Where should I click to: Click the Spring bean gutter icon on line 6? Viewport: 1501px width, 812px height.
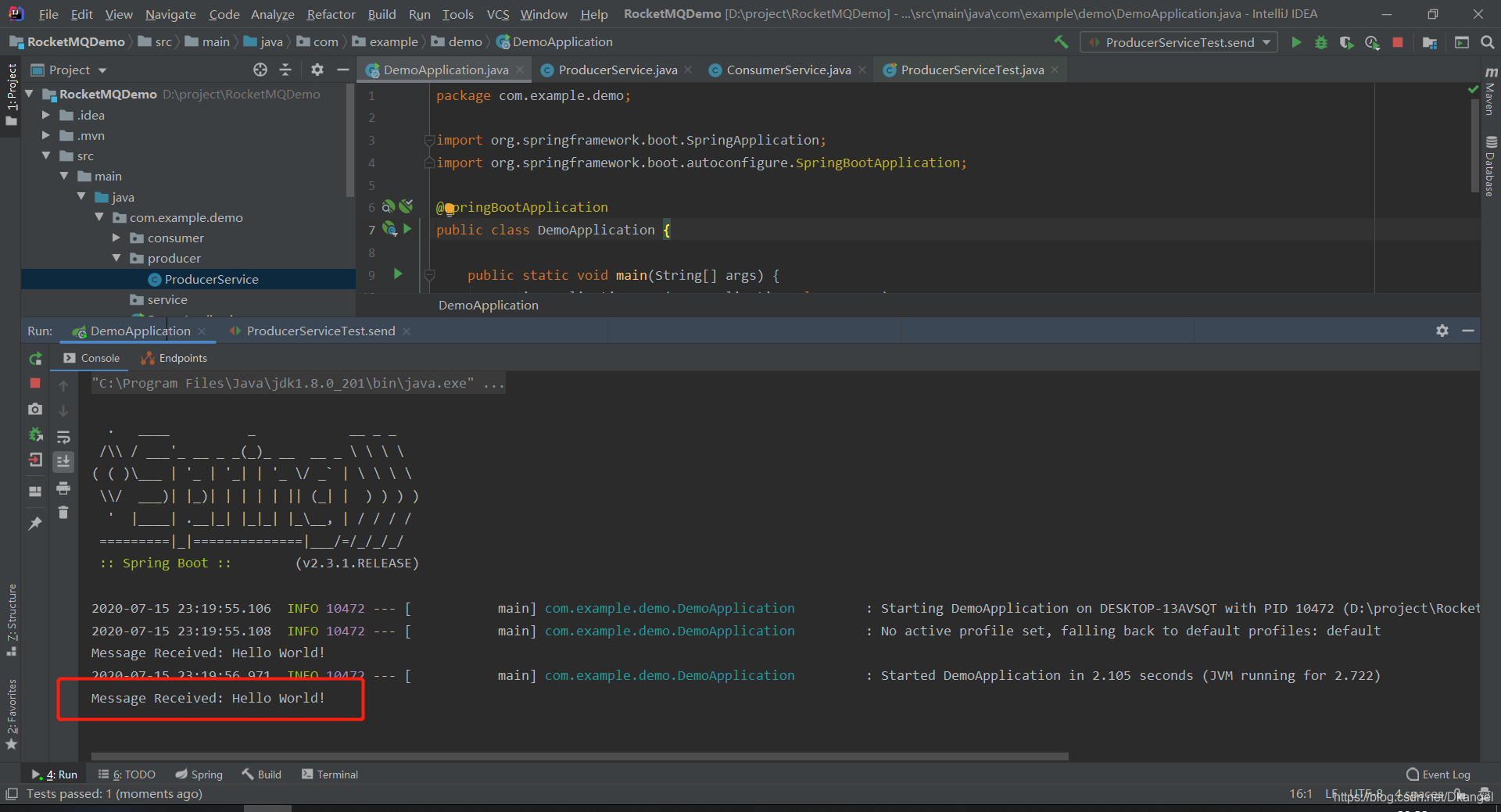click(x=389, y=206)
